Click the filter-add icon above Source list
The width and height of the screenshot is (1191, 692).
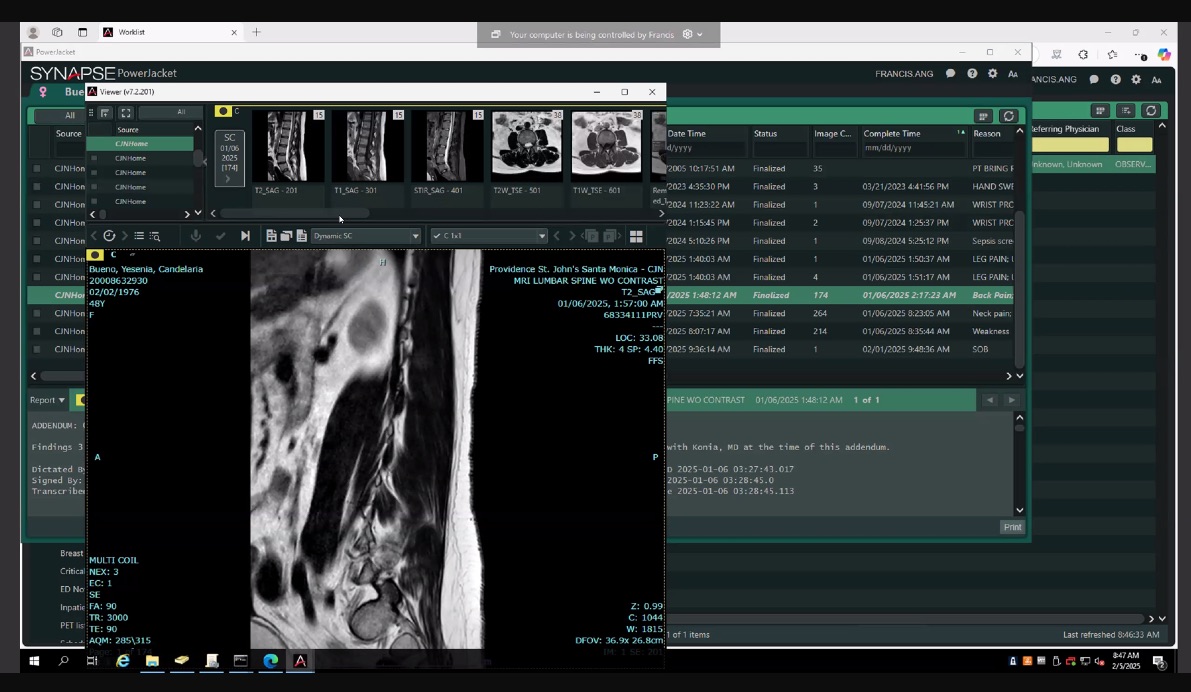(x=105, y=113)
